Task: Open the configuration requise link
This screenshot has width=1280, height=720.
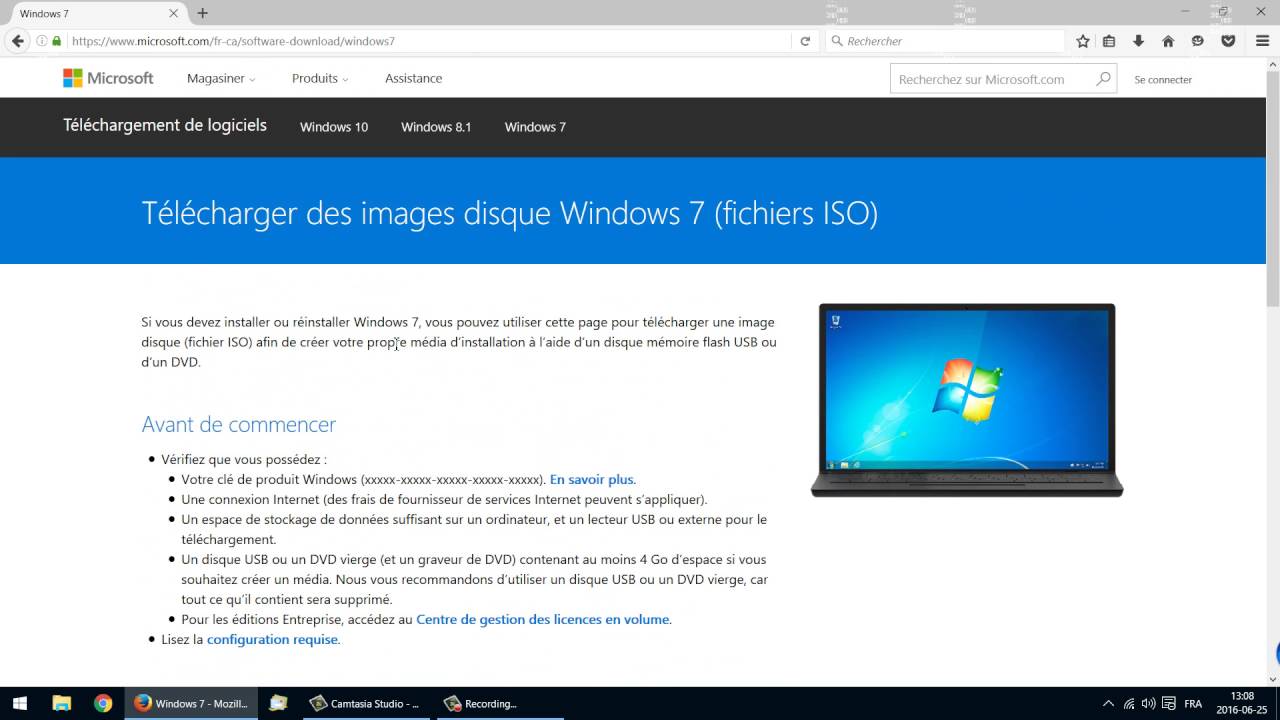Action: (x=273, y=639)
